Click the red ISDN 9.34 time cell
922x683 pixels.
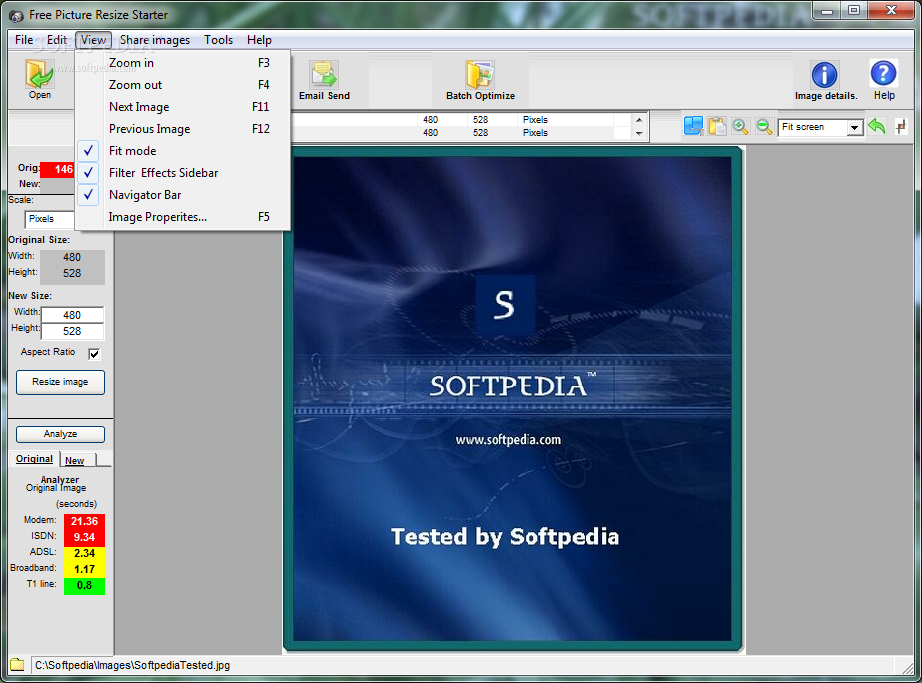84,537
